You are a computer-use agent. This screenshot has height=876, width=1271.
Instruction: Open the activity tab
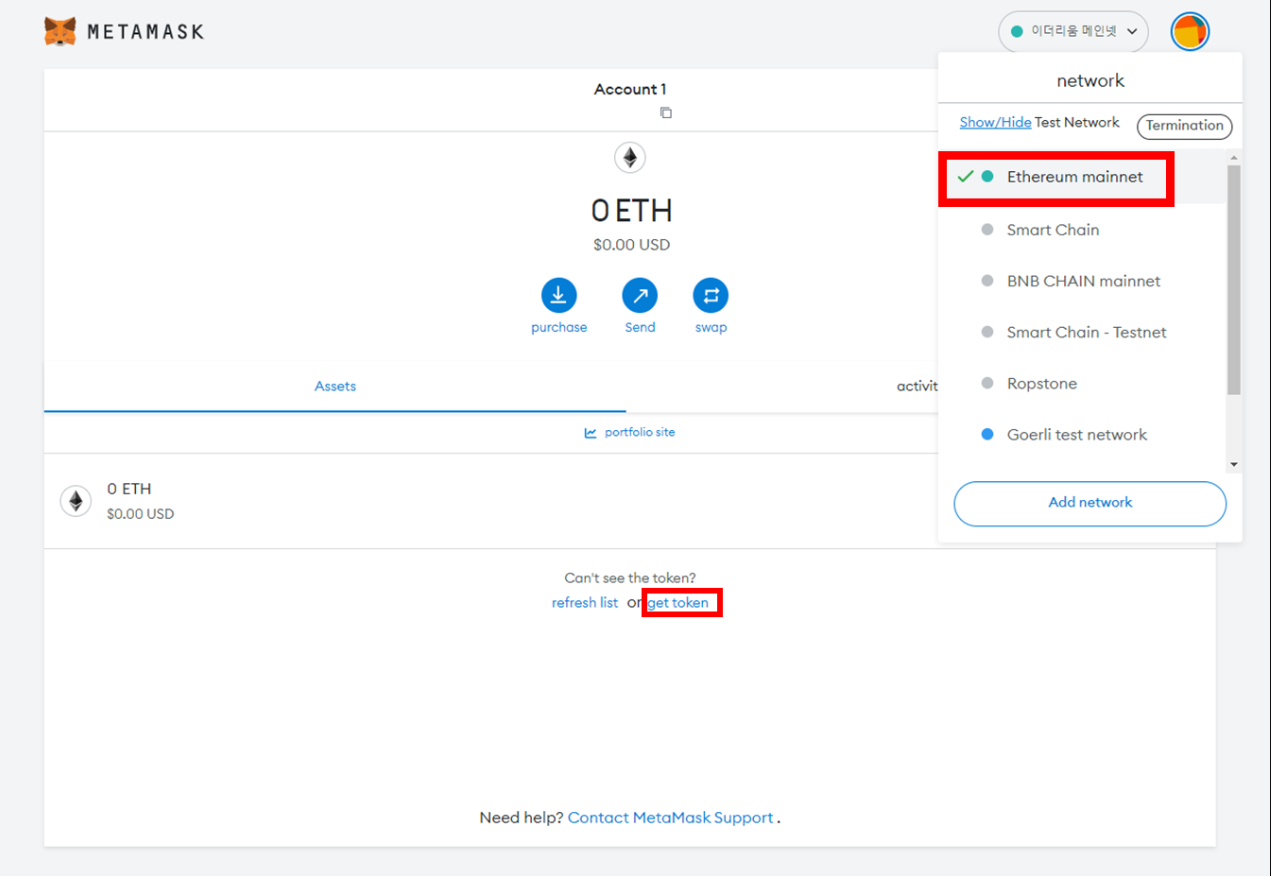tap(916, 386)
